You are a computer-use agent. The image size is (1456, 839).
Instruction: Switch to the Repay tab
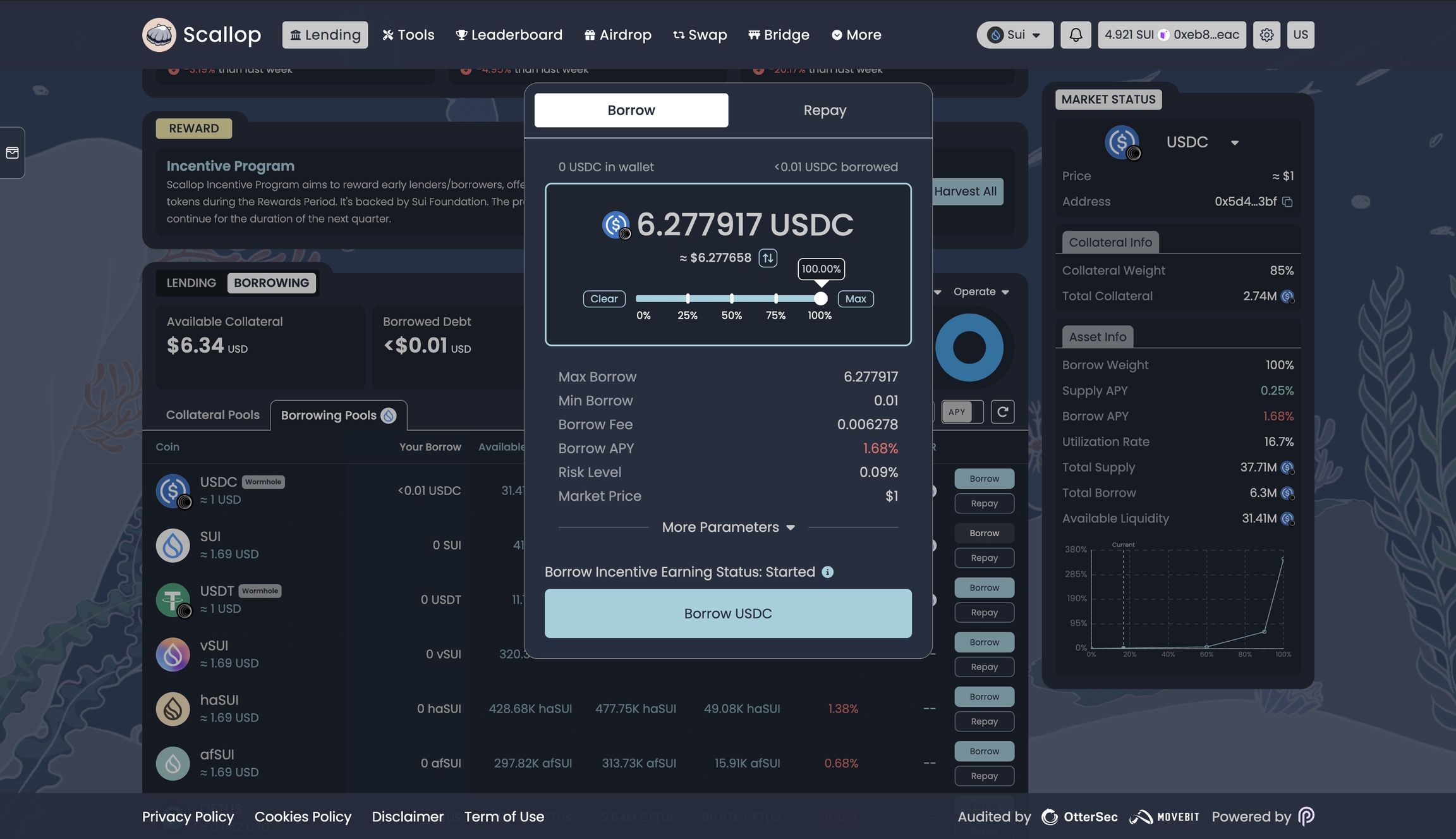[825, 110]
